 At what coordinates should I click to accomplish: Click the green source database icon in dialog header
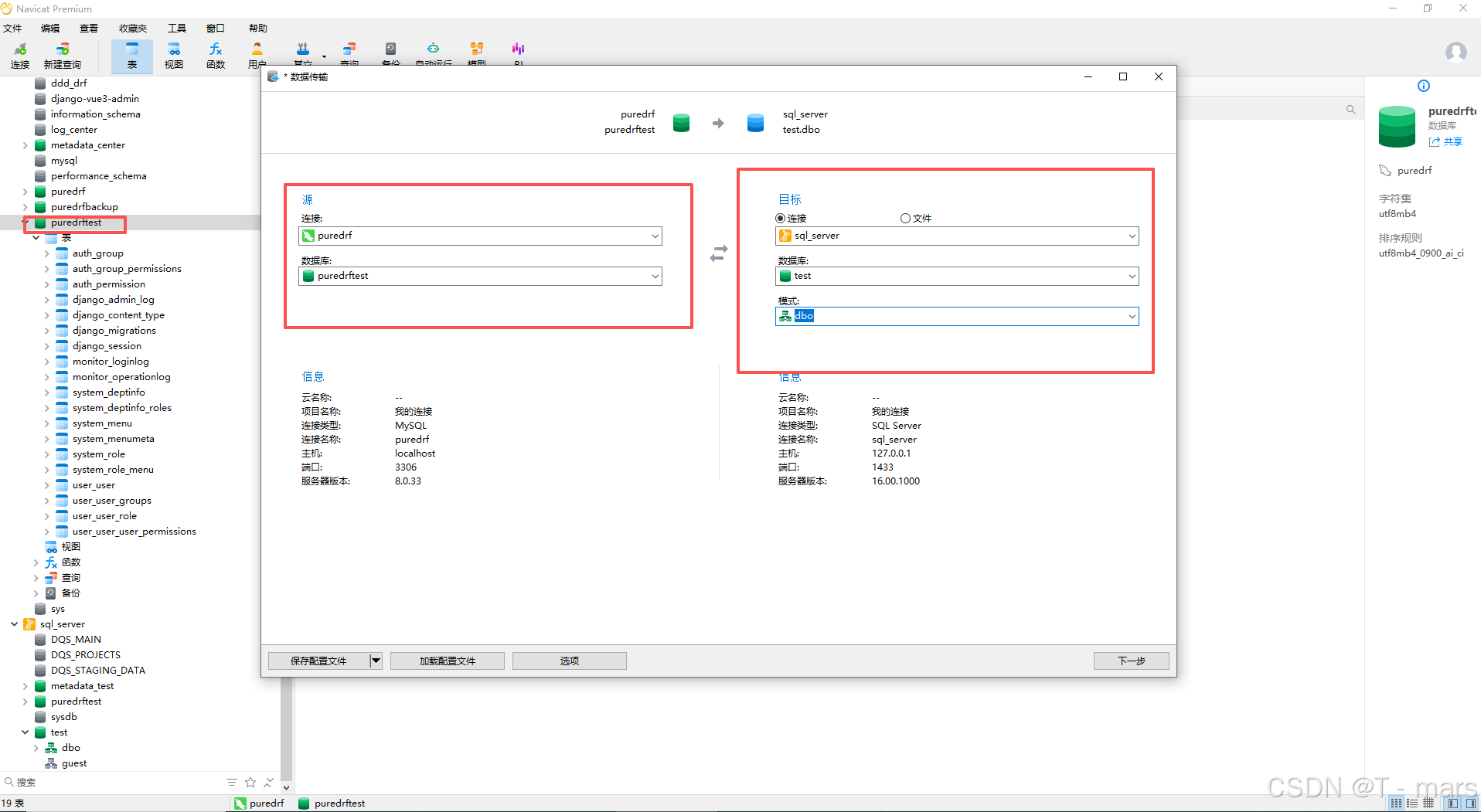point(681,123)
